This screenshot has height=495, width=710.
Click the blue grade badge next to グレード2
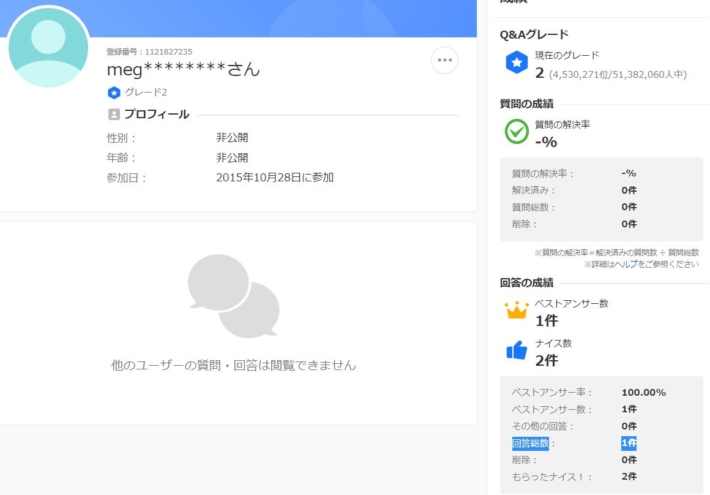pyautogui.click(x=114, y=92)
